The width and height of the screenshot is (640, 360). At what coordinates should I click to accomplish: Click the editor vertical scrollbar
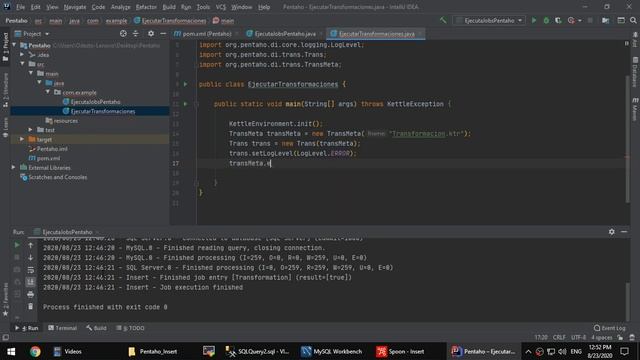pos(627,139)
